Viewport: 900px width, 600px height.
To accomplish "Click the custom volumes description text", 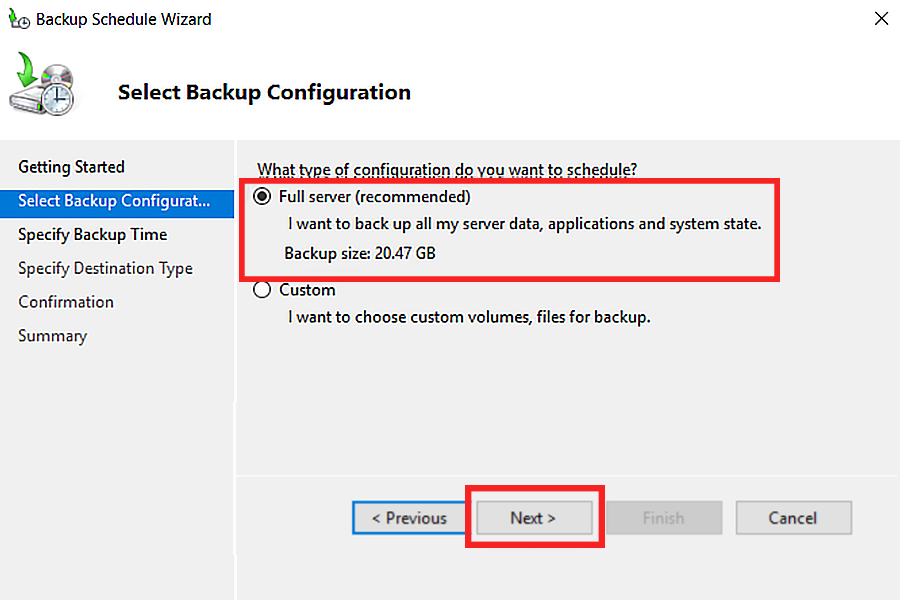I will coord(469,317).
